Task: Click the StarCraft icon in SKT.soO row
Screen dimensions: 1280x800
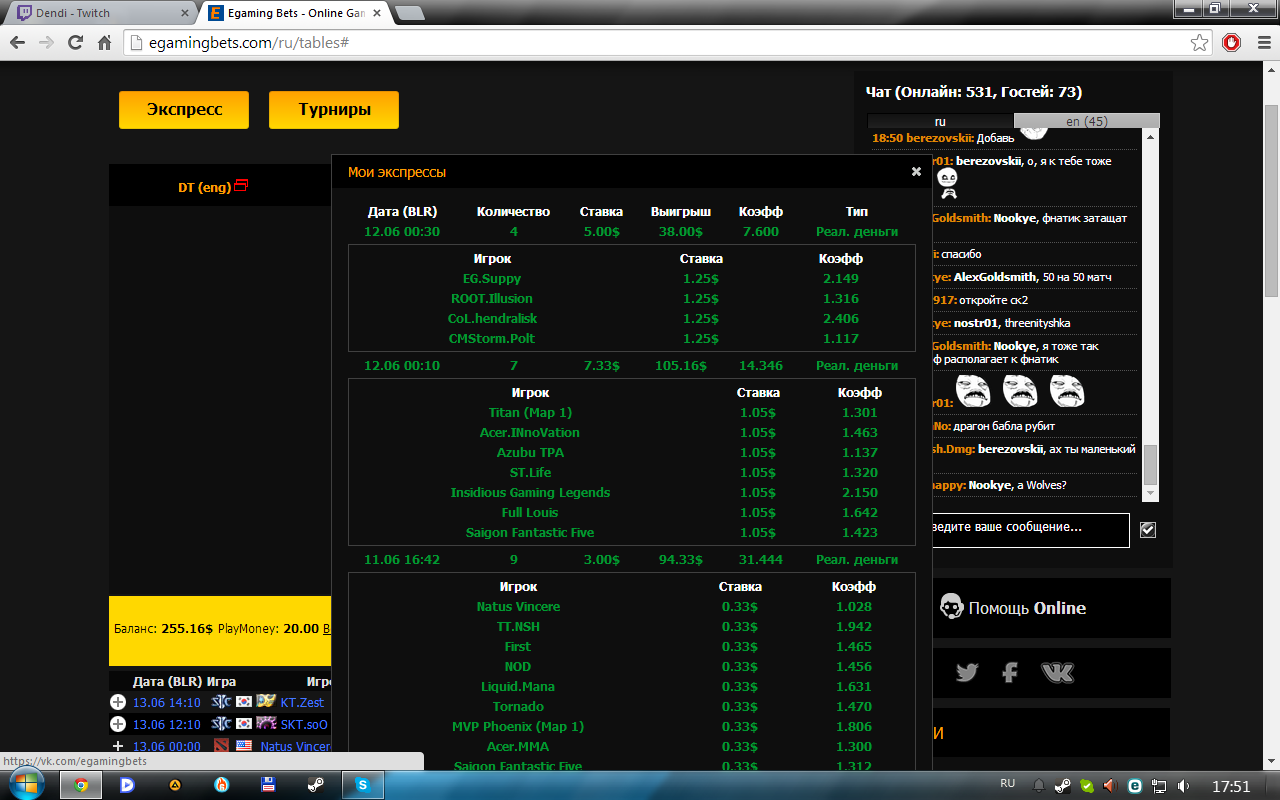Action: click(221, 724)
